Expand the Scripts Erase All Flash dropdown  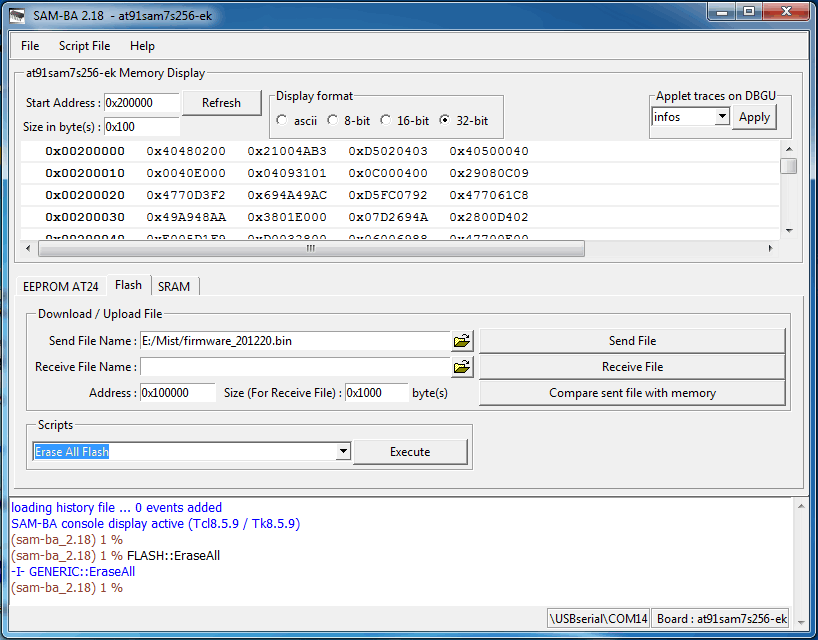(x=343, y=451)
